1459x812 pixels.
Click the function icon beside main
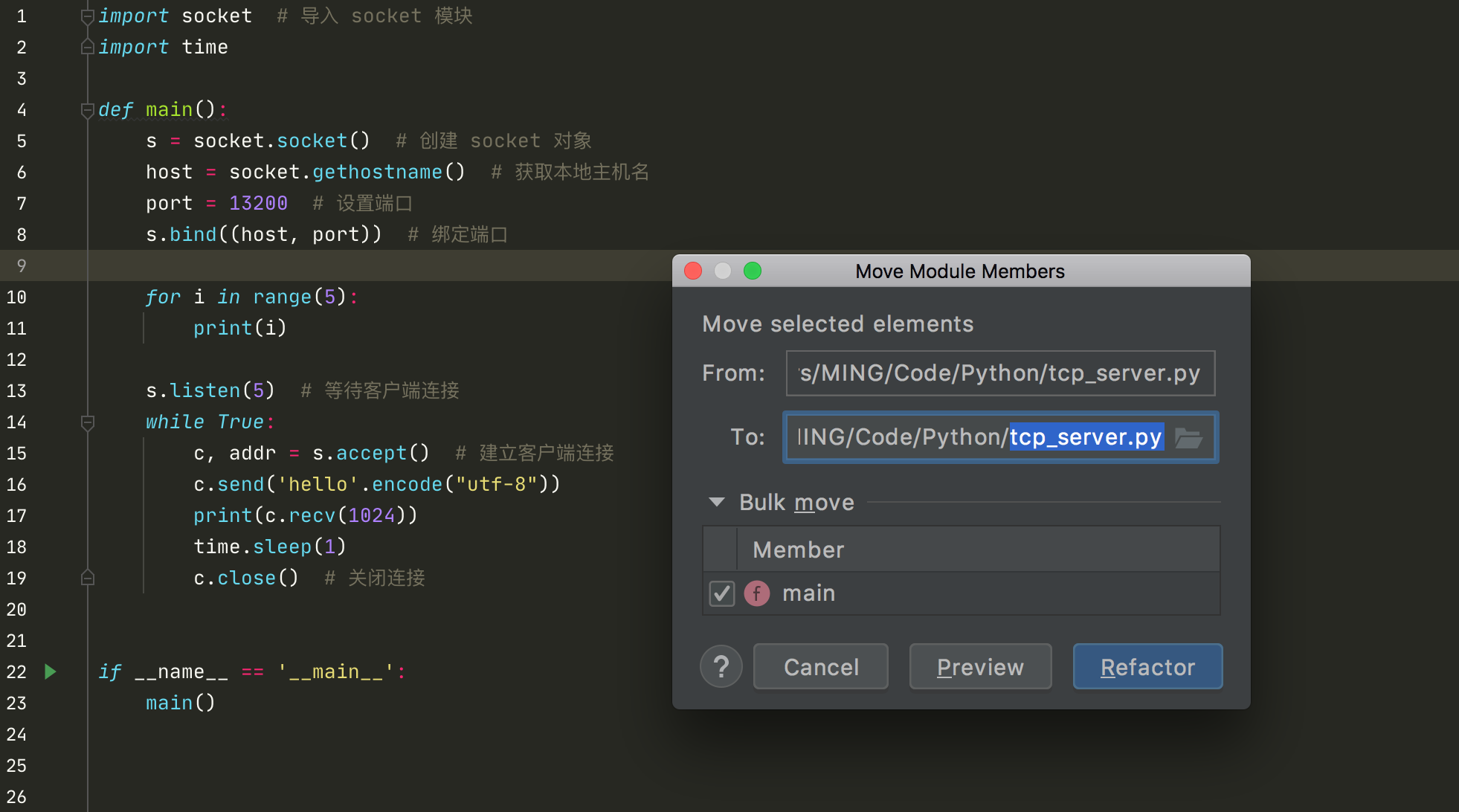[757, 593]
